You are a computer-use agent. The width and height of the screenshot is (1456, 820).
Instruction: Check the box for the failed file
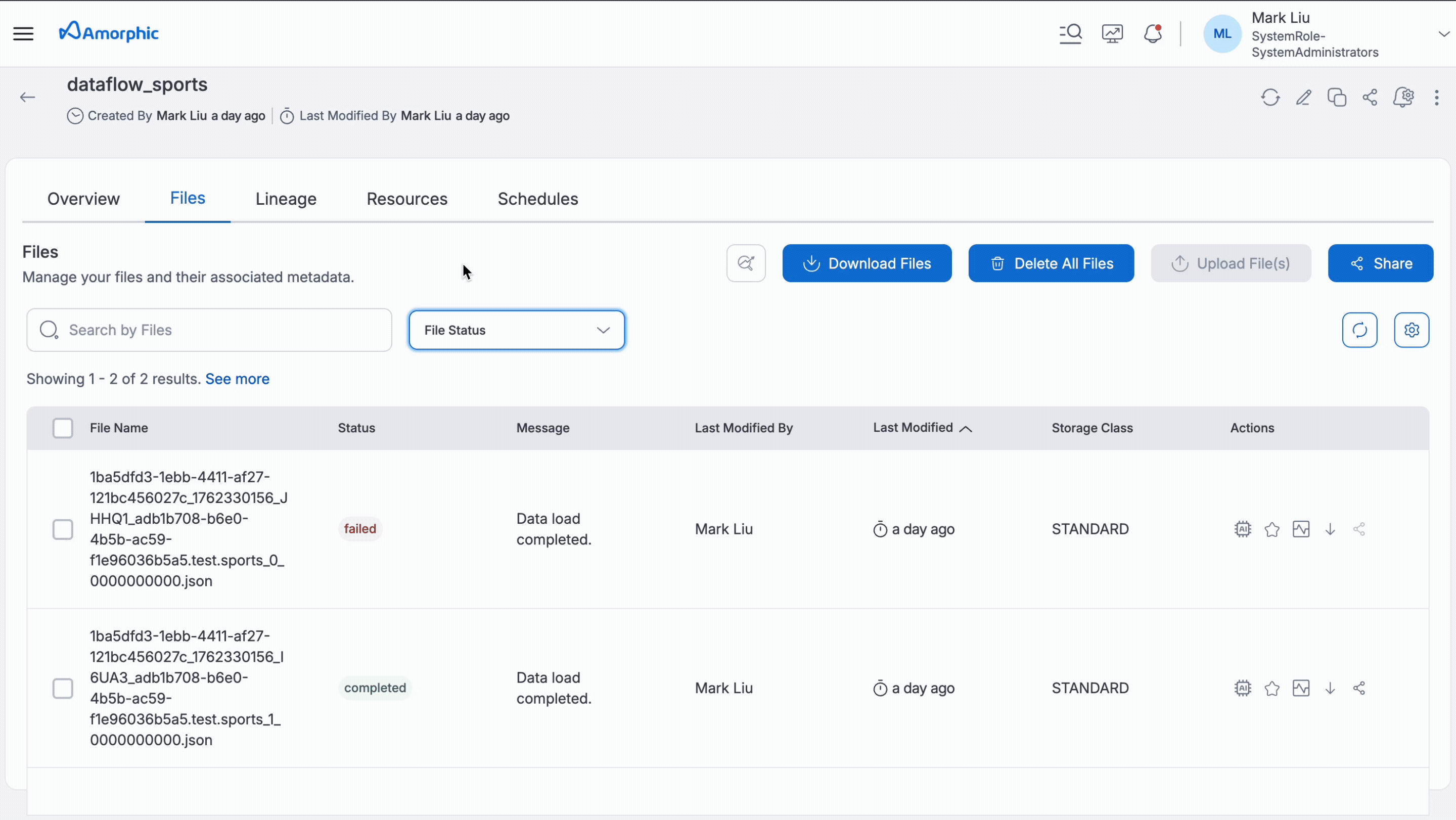(x=63, y=529)
